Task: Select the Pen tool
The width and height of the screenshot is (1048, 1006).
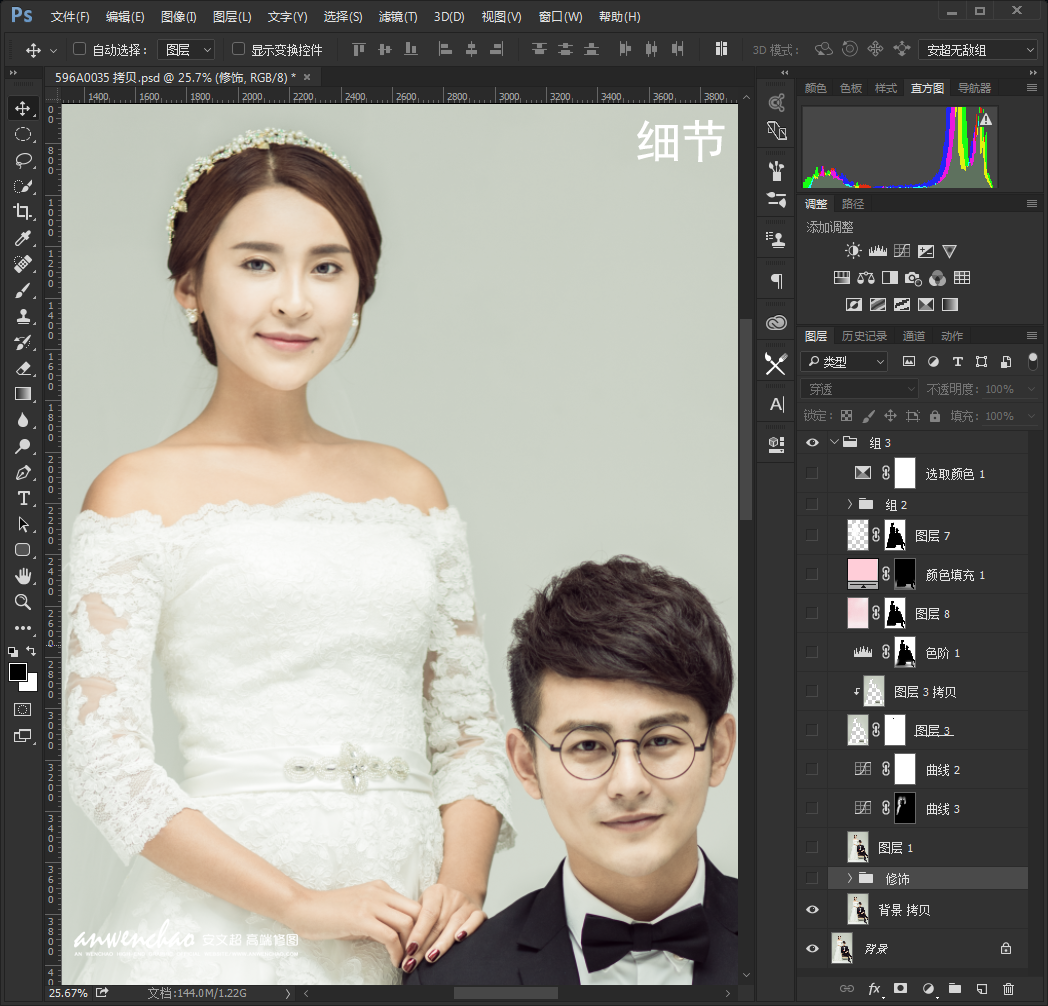Action: coord(23,473)
